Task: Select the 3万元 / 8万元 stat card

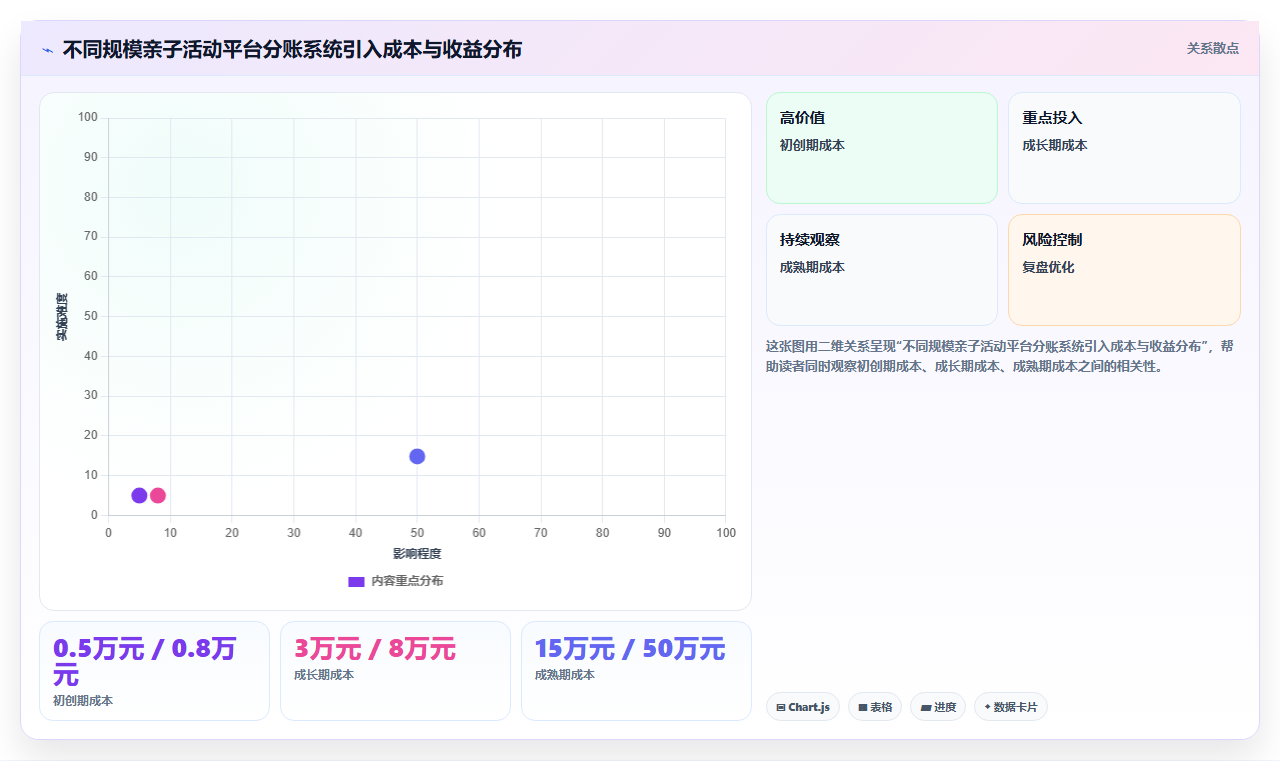Action: click(395, 671)
